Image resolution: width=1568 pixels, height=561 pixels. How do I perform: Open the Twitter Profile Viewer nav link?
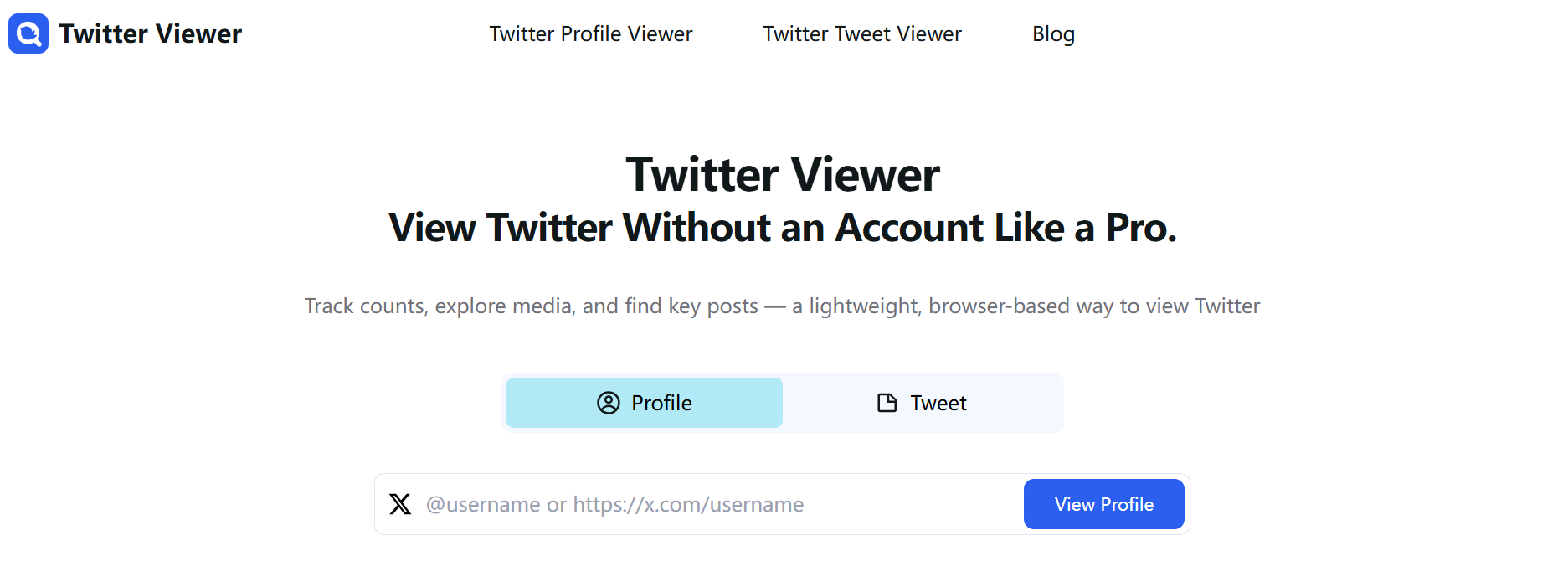point(590,33)
